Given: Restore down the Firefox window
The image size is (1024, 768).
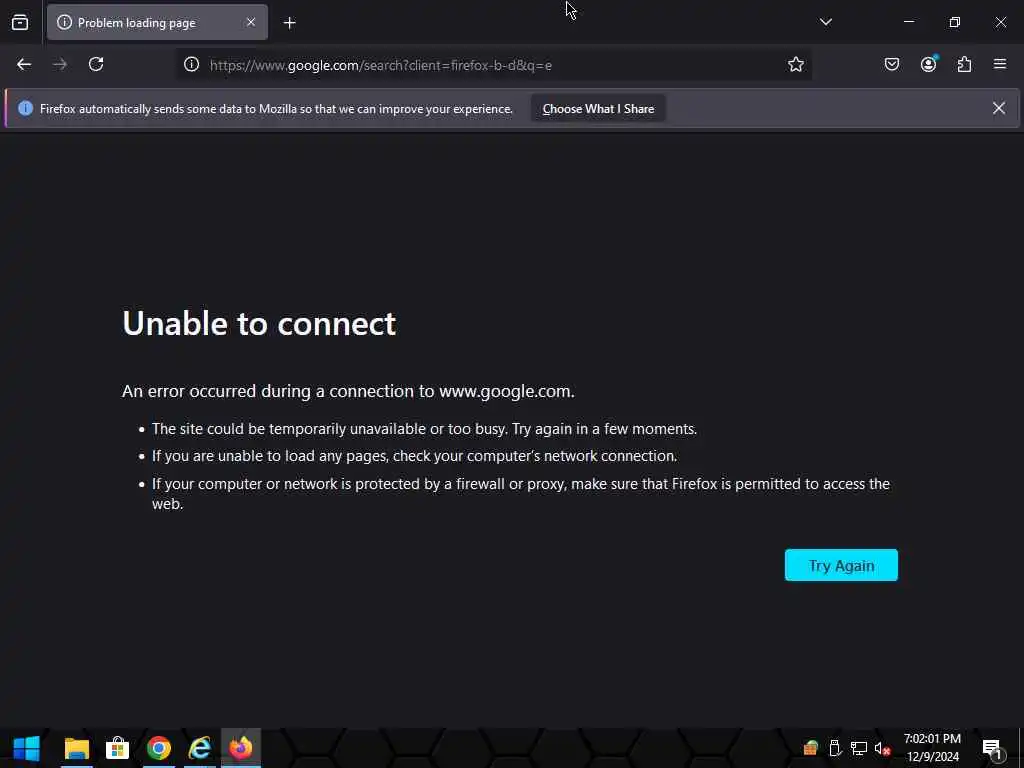Looking at the screenshot, I should tap(955, 22).
